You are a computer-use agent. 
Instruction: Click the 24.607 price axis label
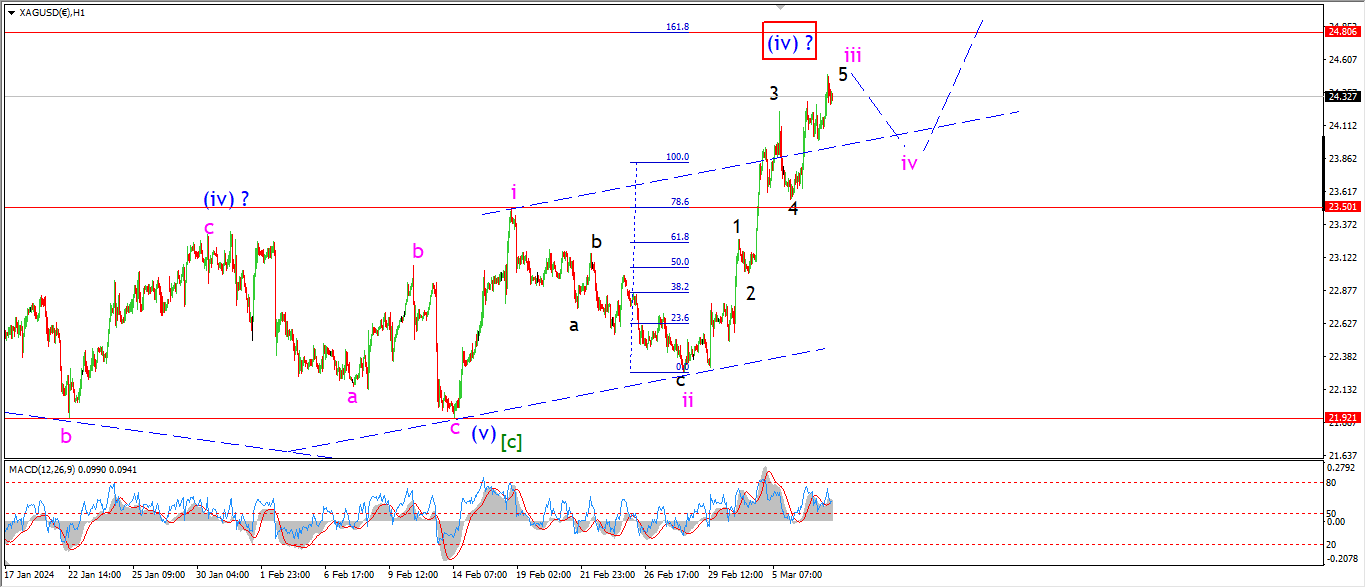pyautogui.click(x=1342, y=60)
